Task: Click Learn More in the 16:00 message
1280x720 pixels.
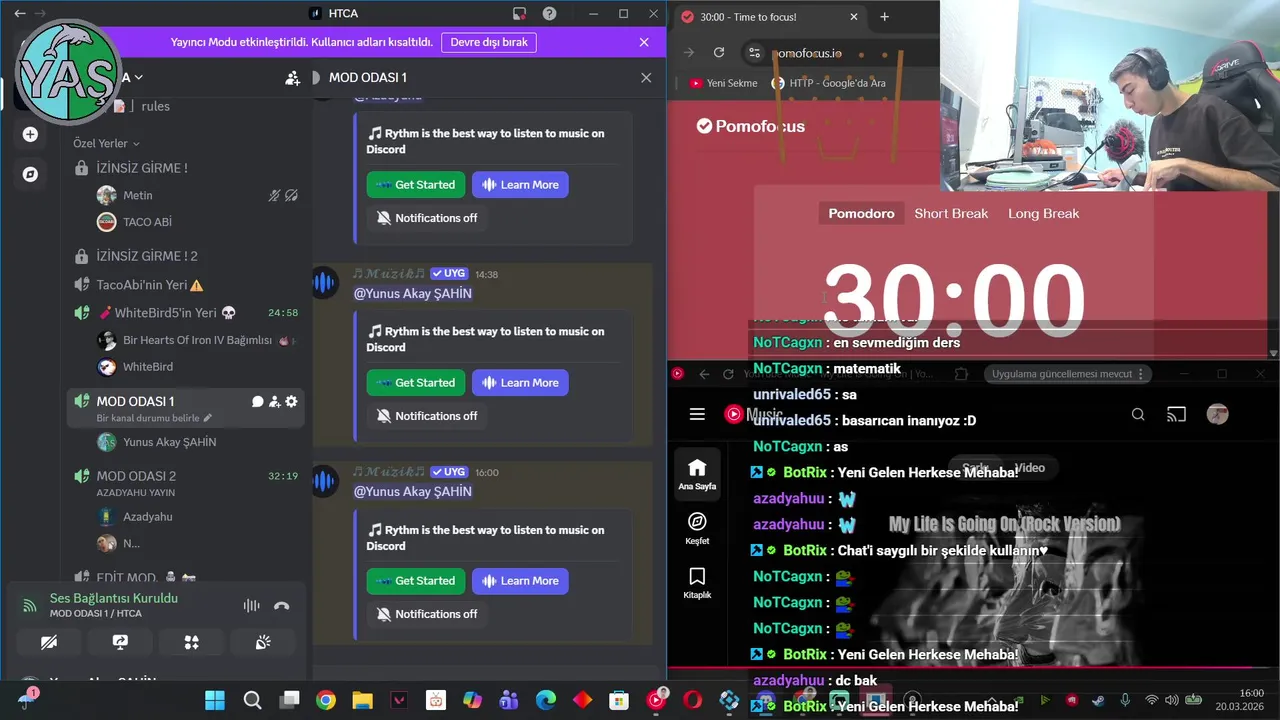Action: [520, 581]
